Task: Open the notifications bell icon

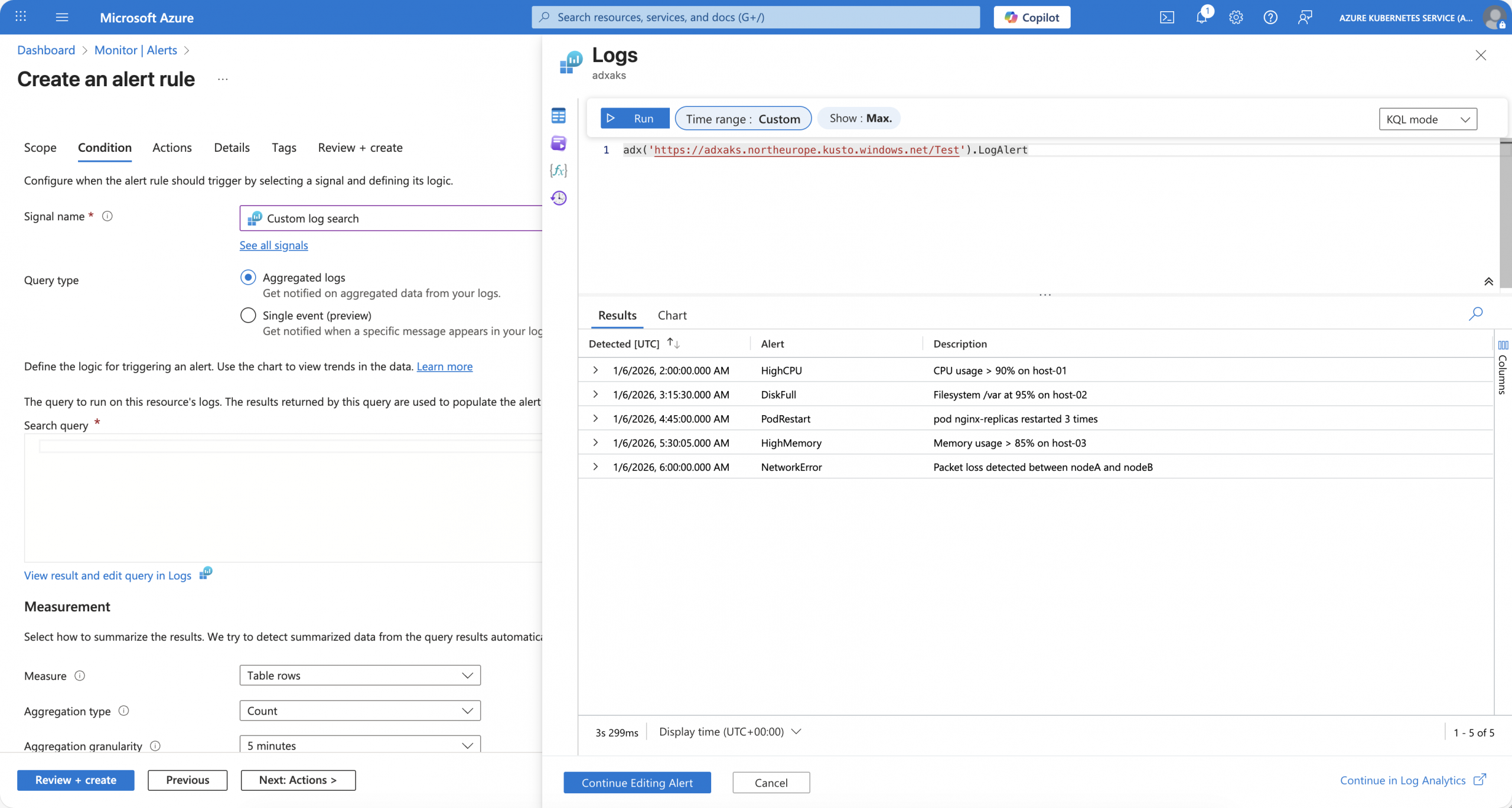Action: 1201,18
